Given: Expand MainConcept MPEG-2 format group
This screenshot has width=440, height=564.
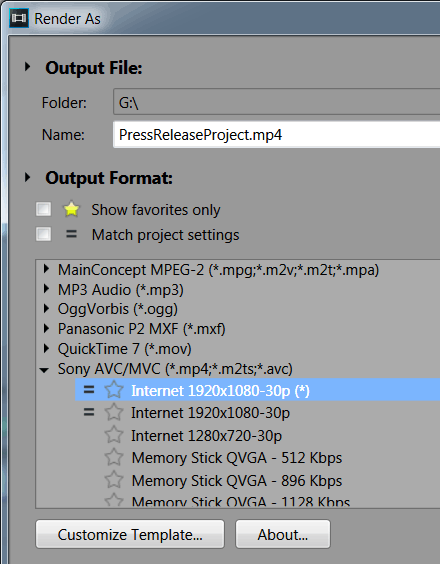Looking at the screenshot, I should [46, 269].
